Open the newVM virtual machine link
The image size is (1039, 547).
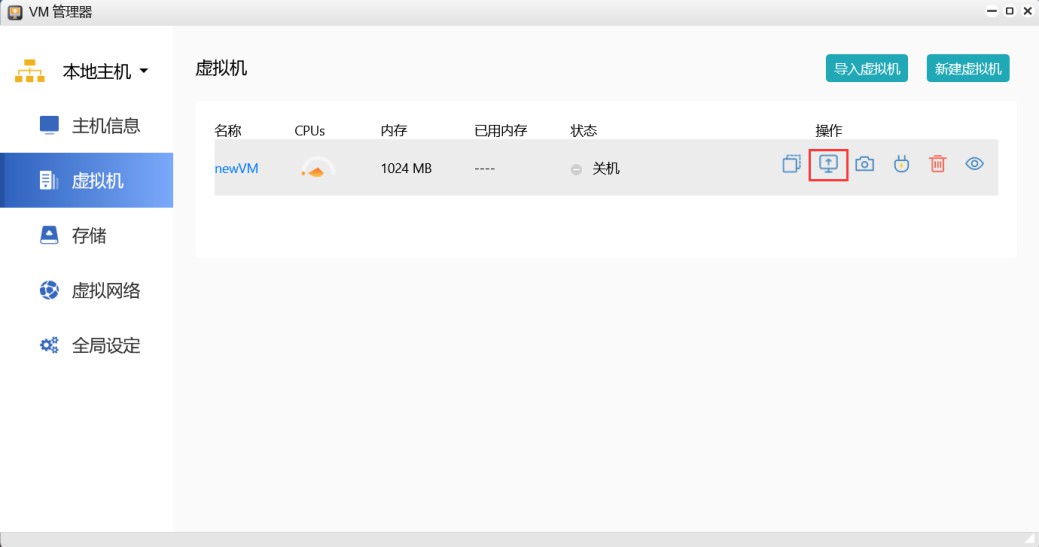(x=237, y=169)
